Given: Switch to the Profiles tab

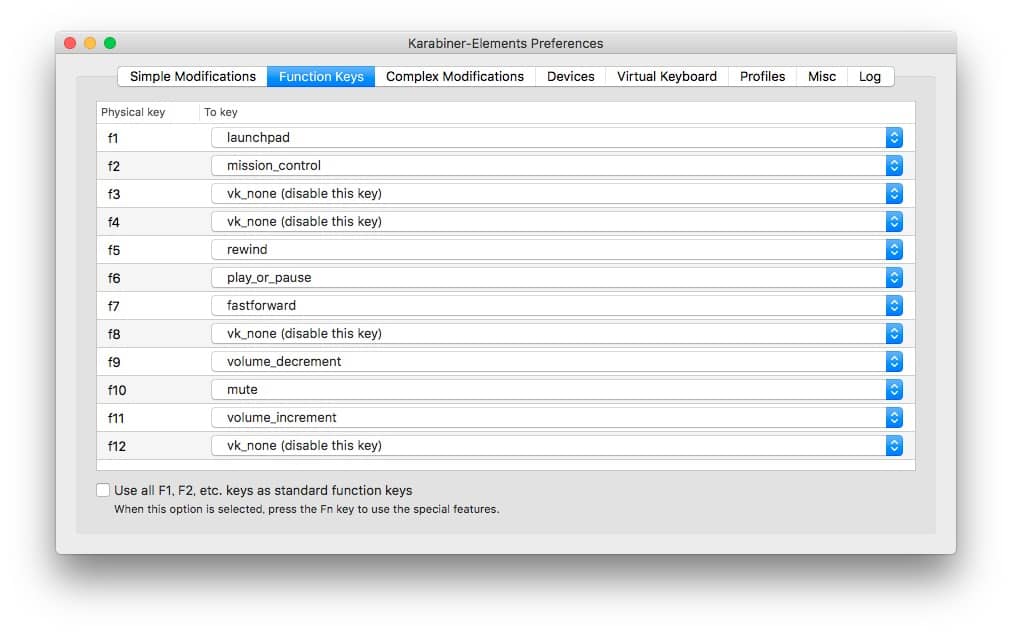Looking at the screenshot, I should [762, 76].
